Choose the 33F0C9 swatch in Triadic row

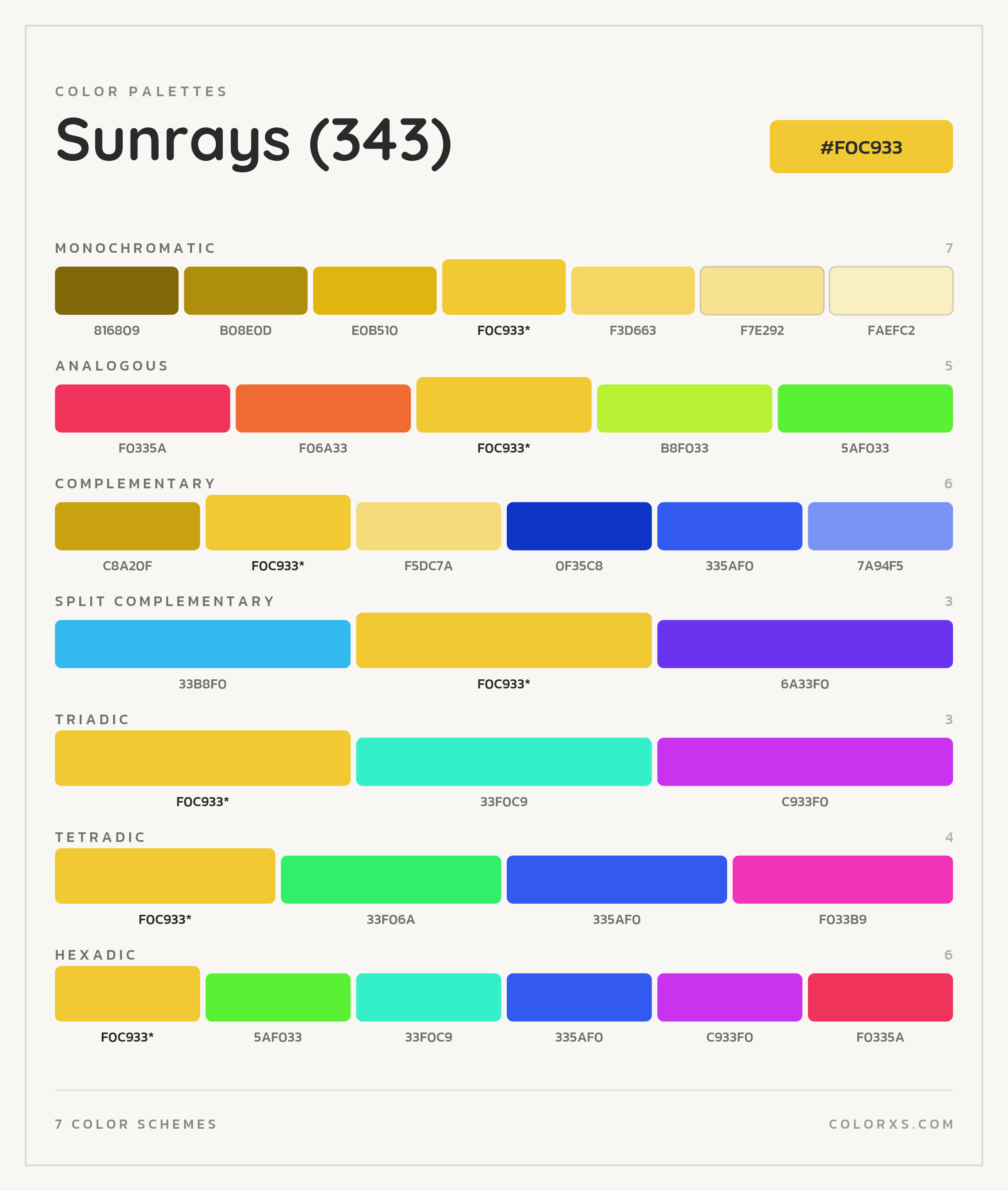click(504, 761)
